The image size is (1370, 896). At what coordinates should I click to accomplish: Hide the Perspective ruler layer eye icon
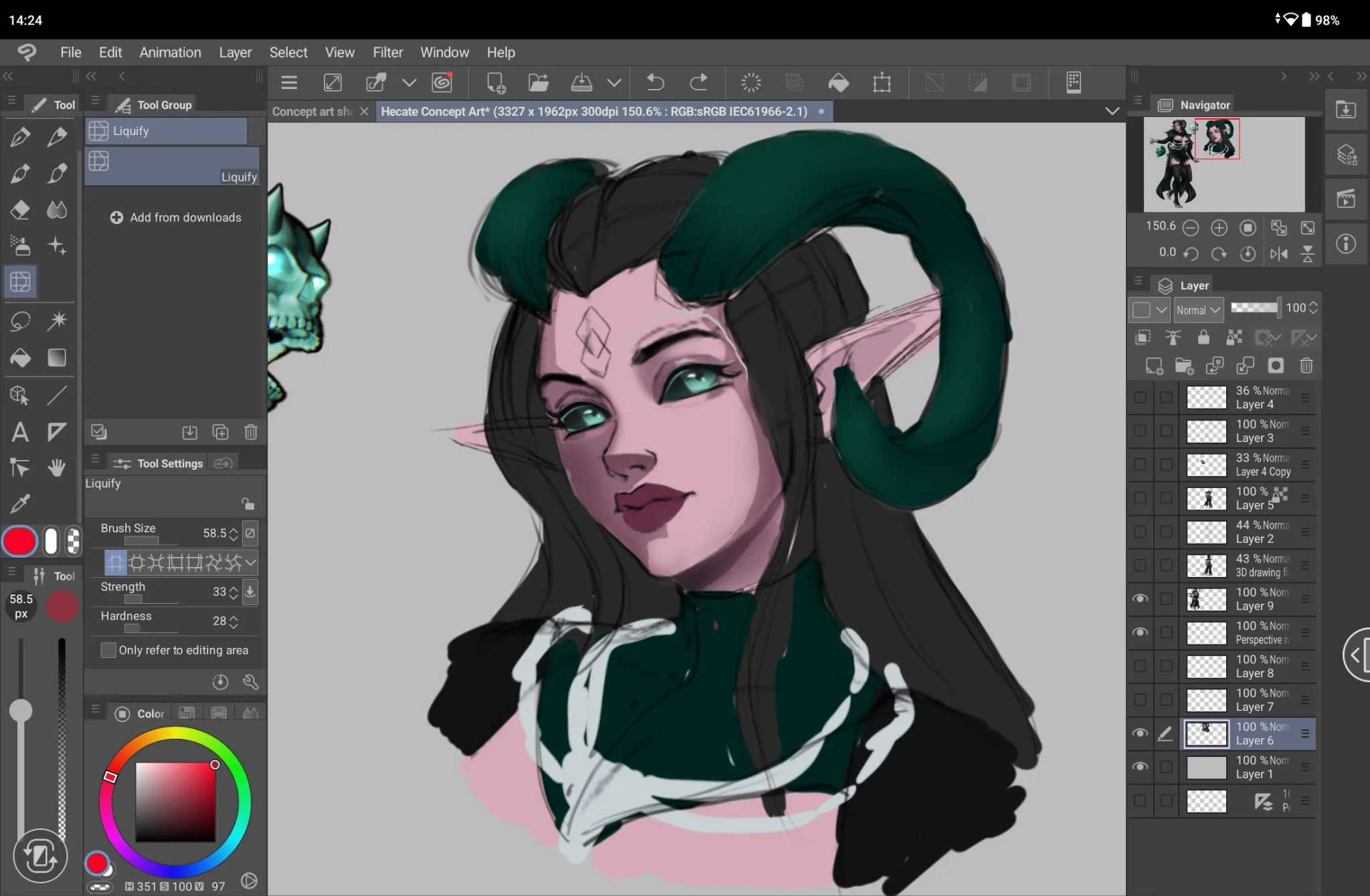(1140, 632)
